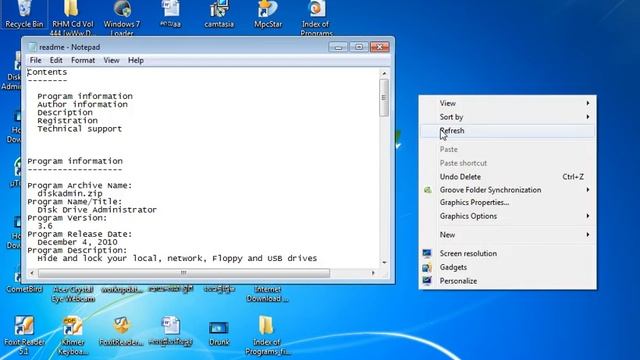
Task: Select the Word document icon near camtasia
Action: point(171,9)
